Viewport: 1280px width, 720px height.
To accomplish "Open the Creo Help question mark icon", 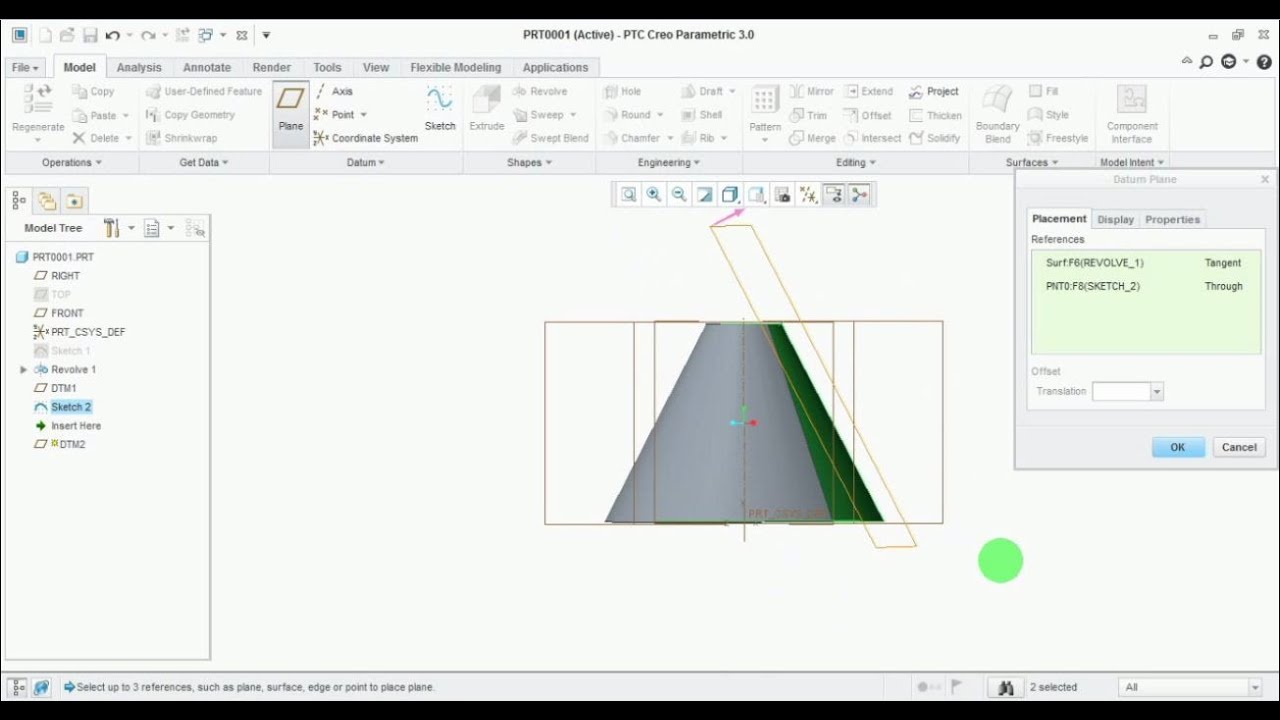I will (1263, 62).
